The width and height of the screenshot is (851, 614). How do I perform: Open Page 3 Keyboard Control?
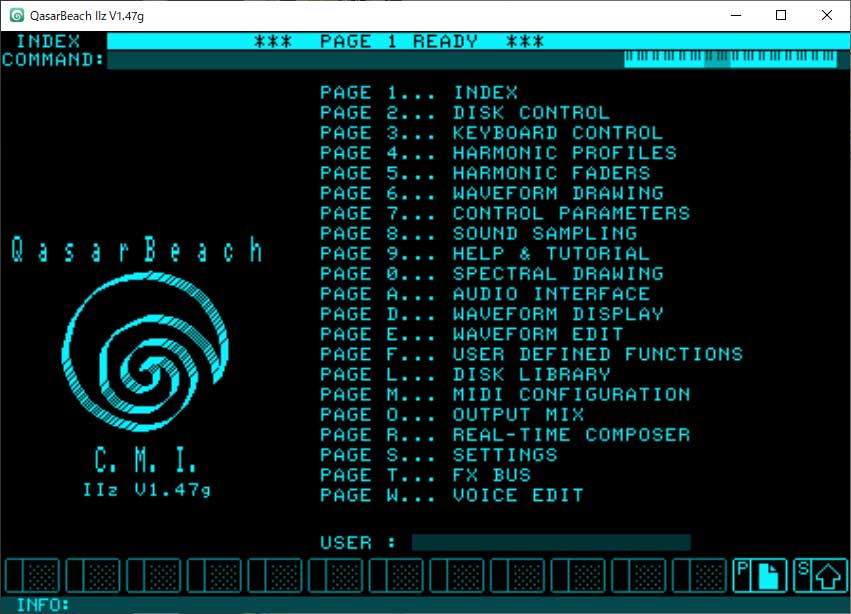click(x=491, y=133)
